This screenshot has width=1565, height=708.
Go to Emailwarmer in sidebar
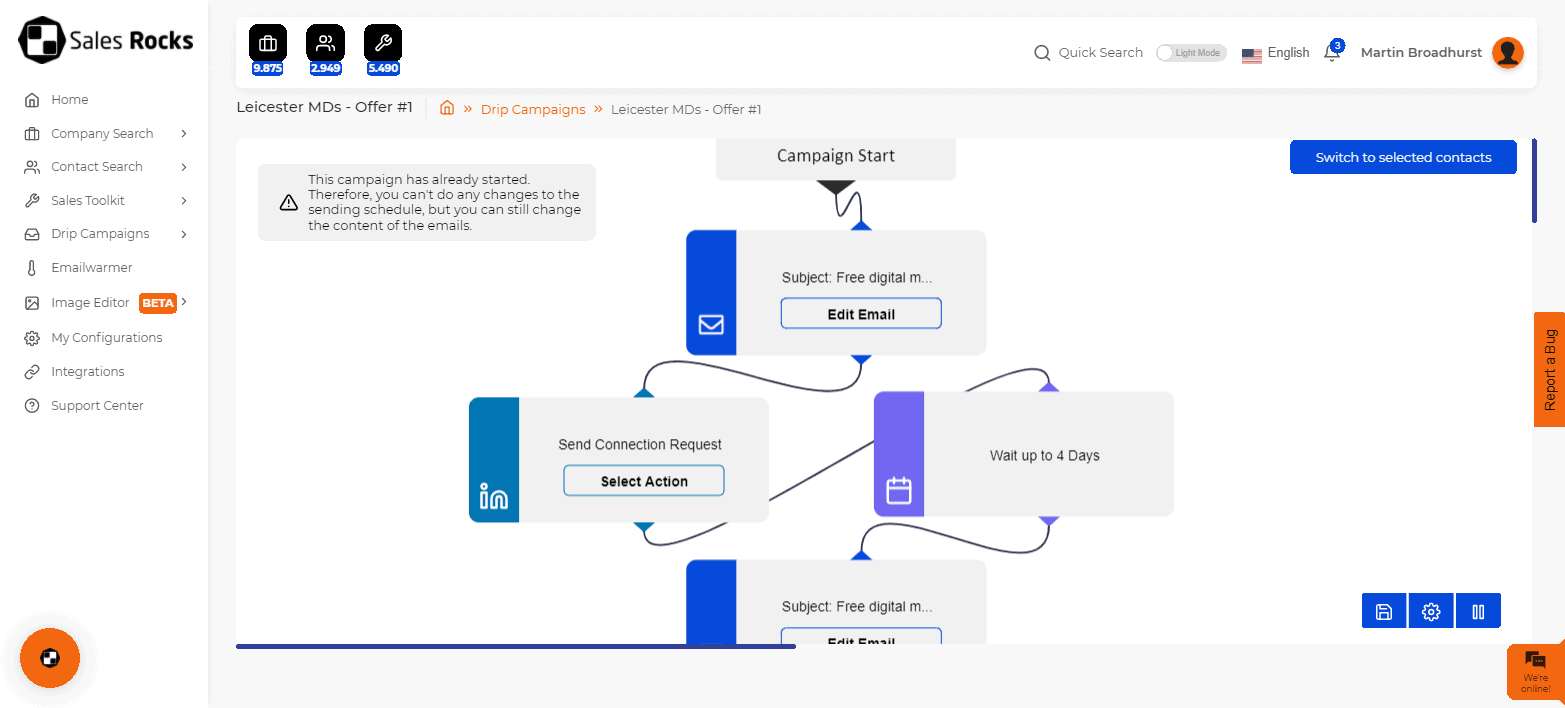[91, 268]
